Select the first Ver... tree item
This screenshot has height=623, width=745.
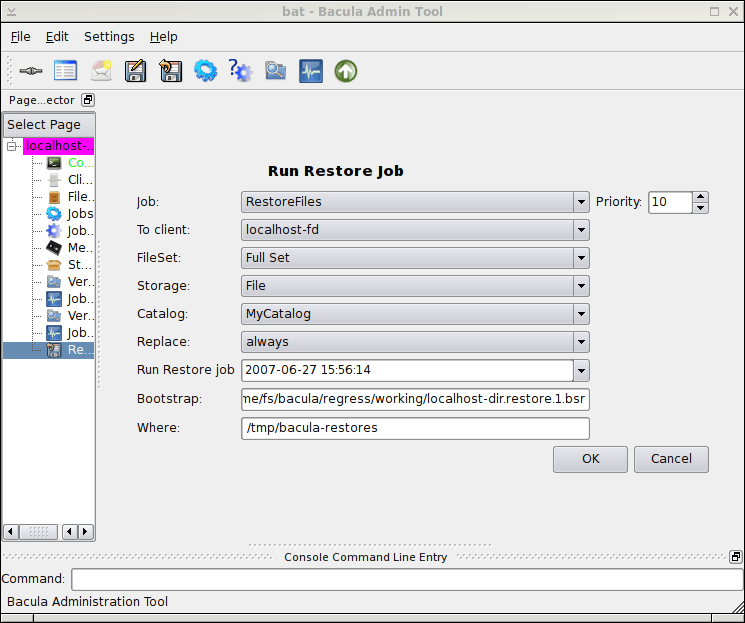pos(70,282)
